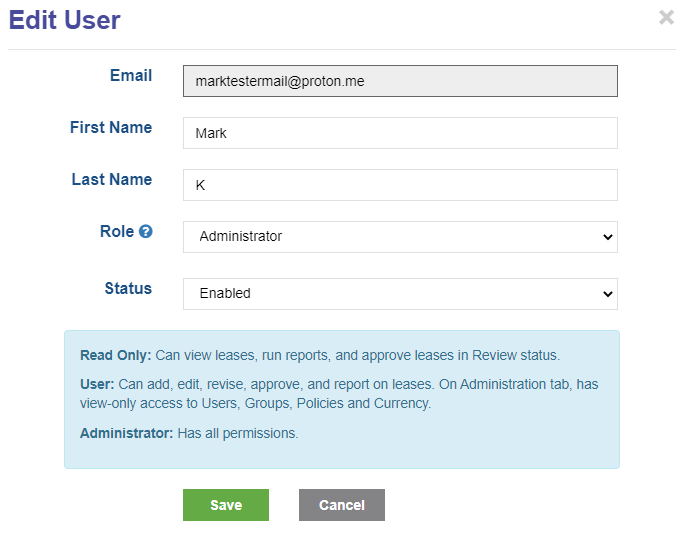Expand the Status dropdown showing Enabled
Screen dimensions: 685x549
coord(400,294)
